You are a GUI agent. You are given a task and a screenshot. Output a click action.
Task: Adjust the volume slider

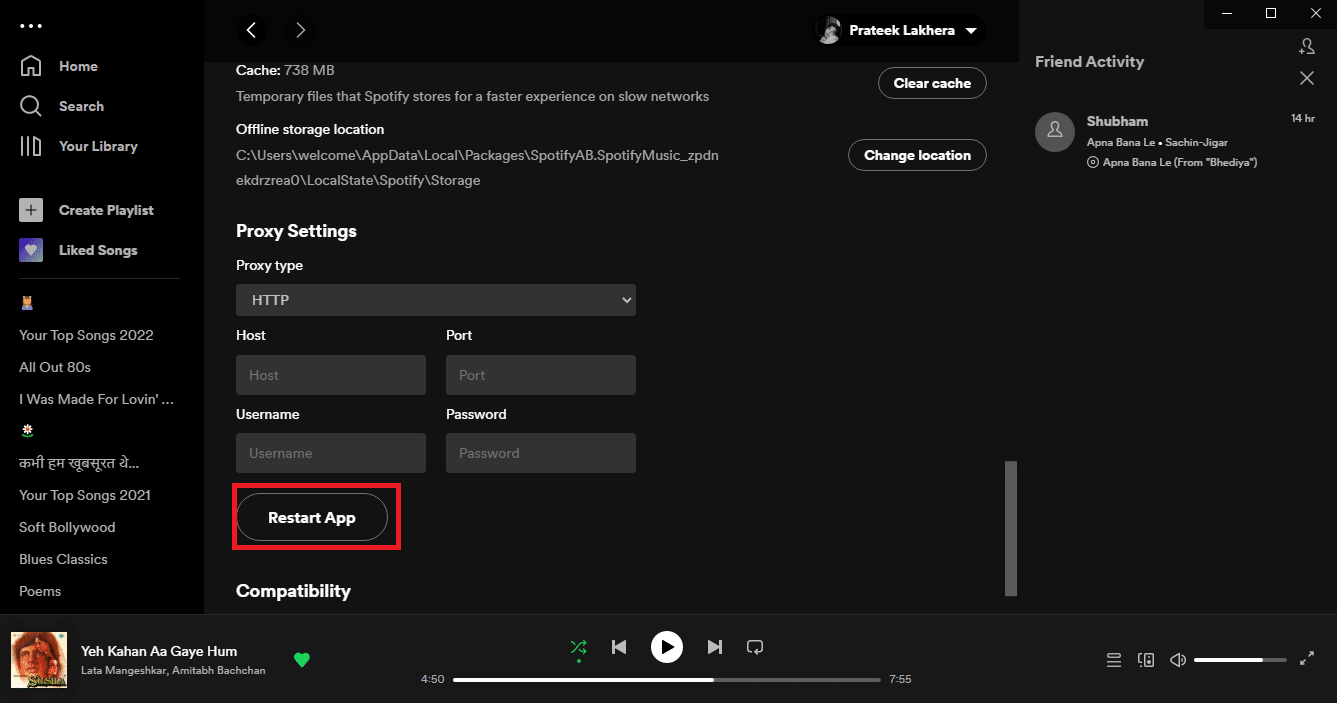click(x=1240, y=660)
